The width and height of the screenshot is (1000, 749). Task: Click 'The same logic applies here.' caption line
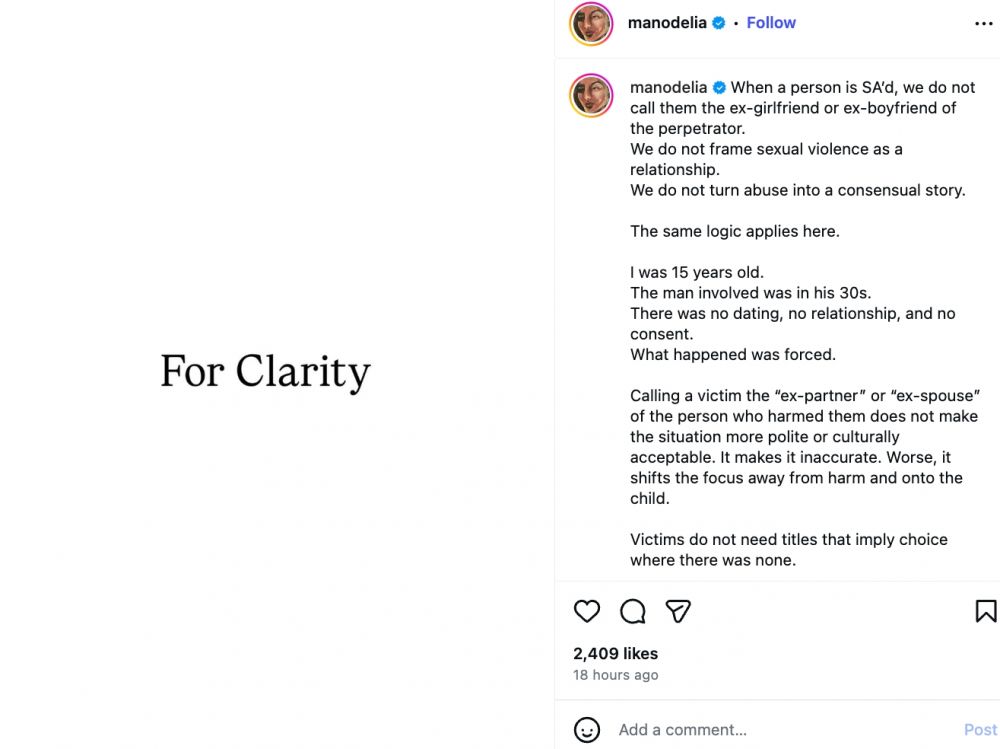point(734,231)
